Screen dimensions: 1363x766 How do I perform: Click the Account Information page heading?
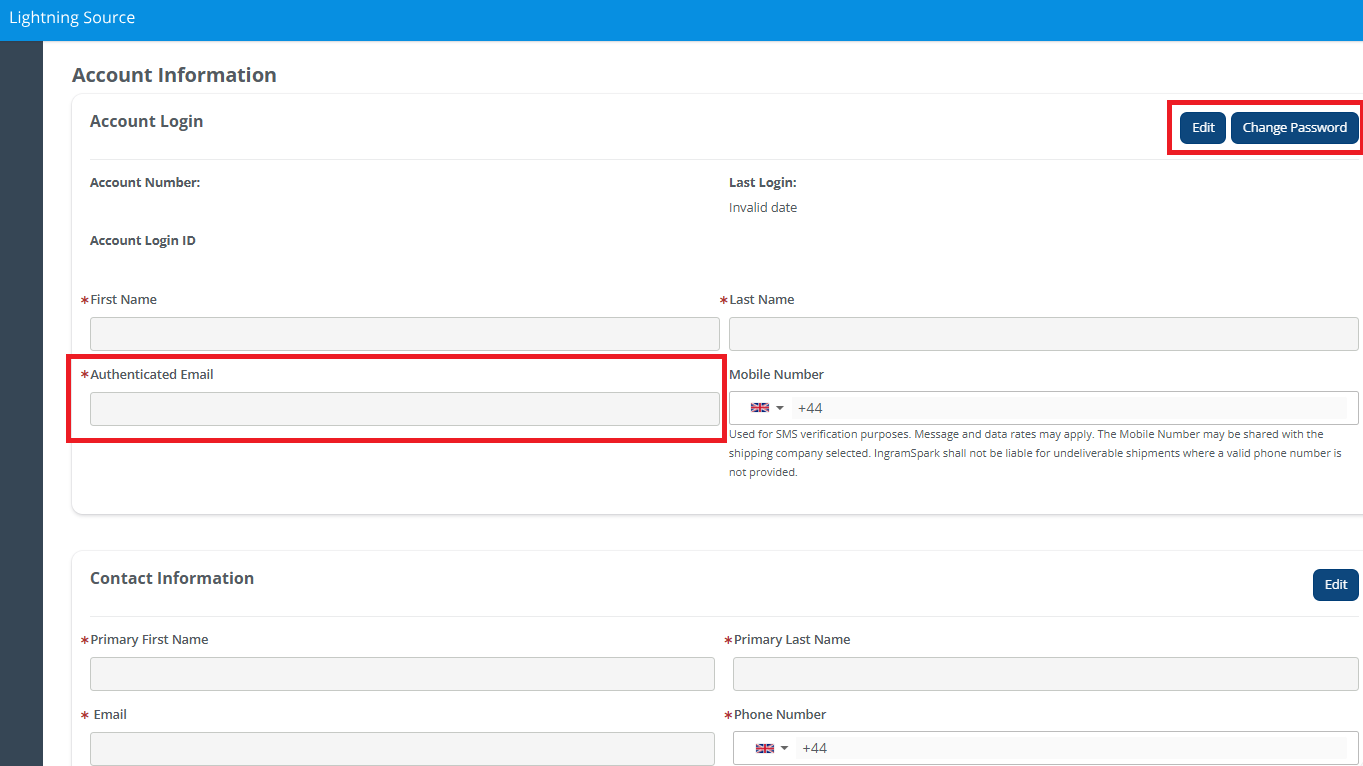(174, 75)
